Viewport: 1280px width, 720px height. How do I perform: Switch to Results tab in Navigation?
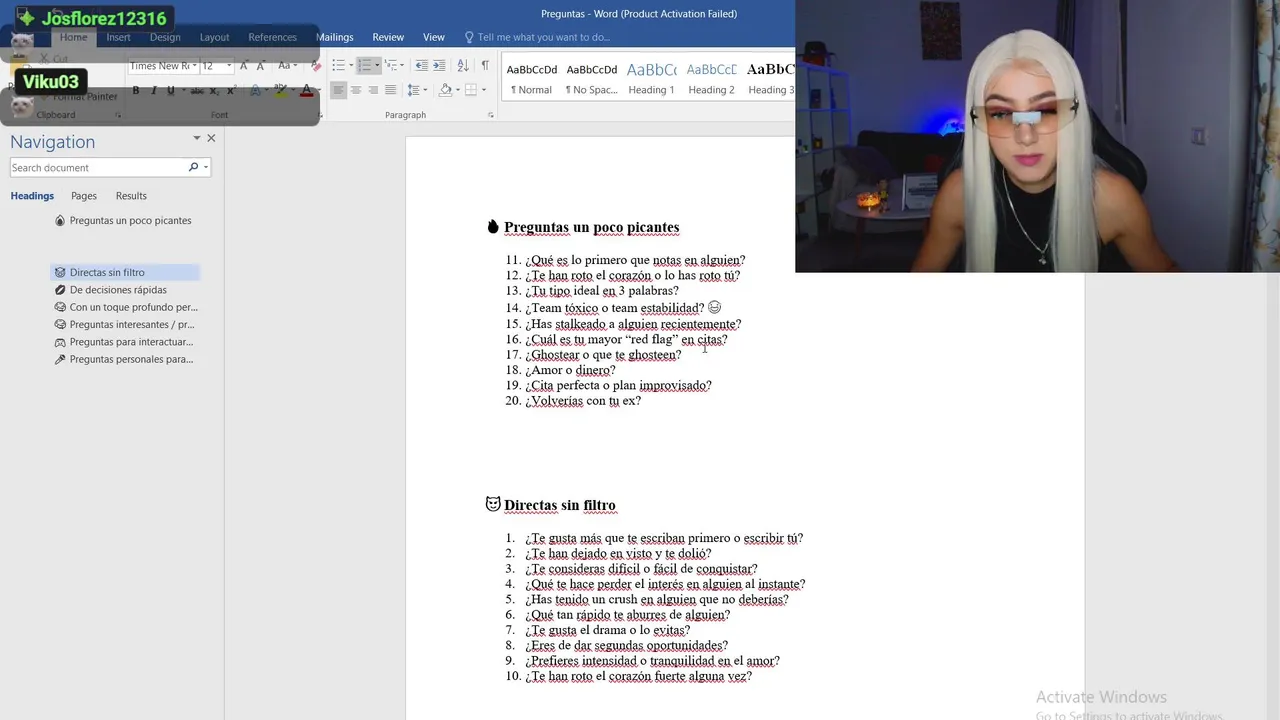(131, 196)
